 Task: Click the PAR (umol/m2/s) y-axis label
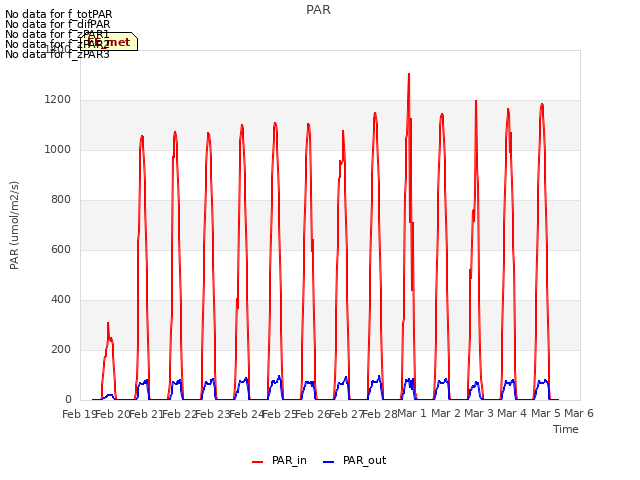[14, 225]
